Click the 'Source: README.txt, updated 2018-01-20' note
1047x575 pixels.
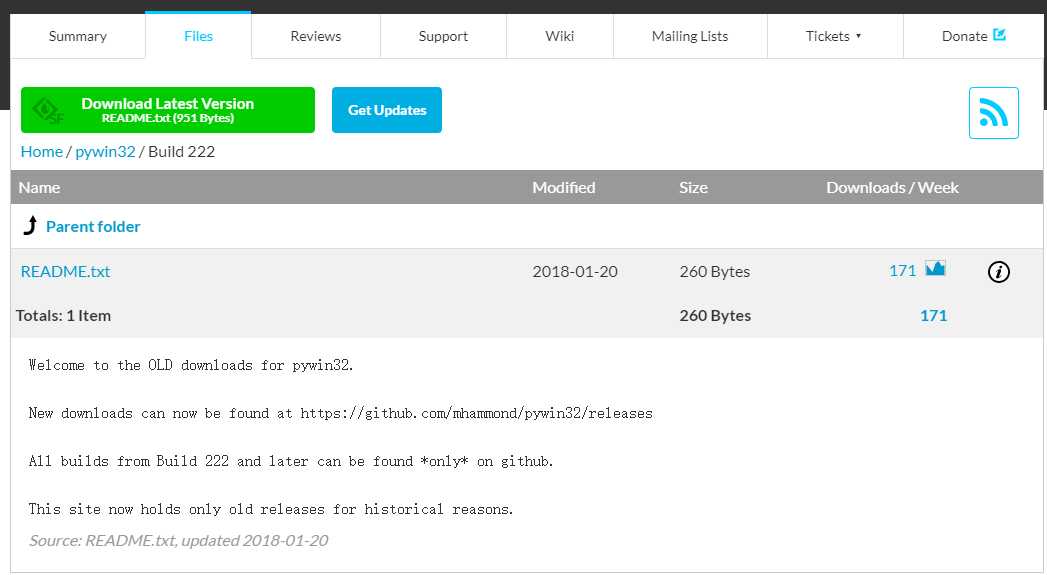(178, 540)
